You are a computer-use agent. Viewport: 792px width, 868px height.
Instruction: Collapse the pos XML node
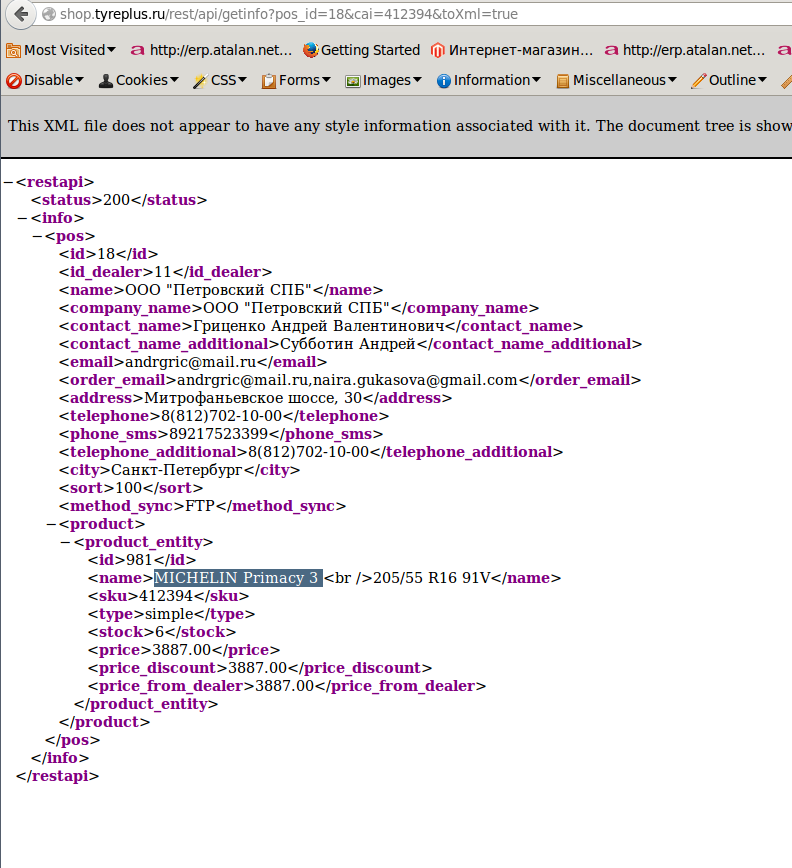(37, 236)
